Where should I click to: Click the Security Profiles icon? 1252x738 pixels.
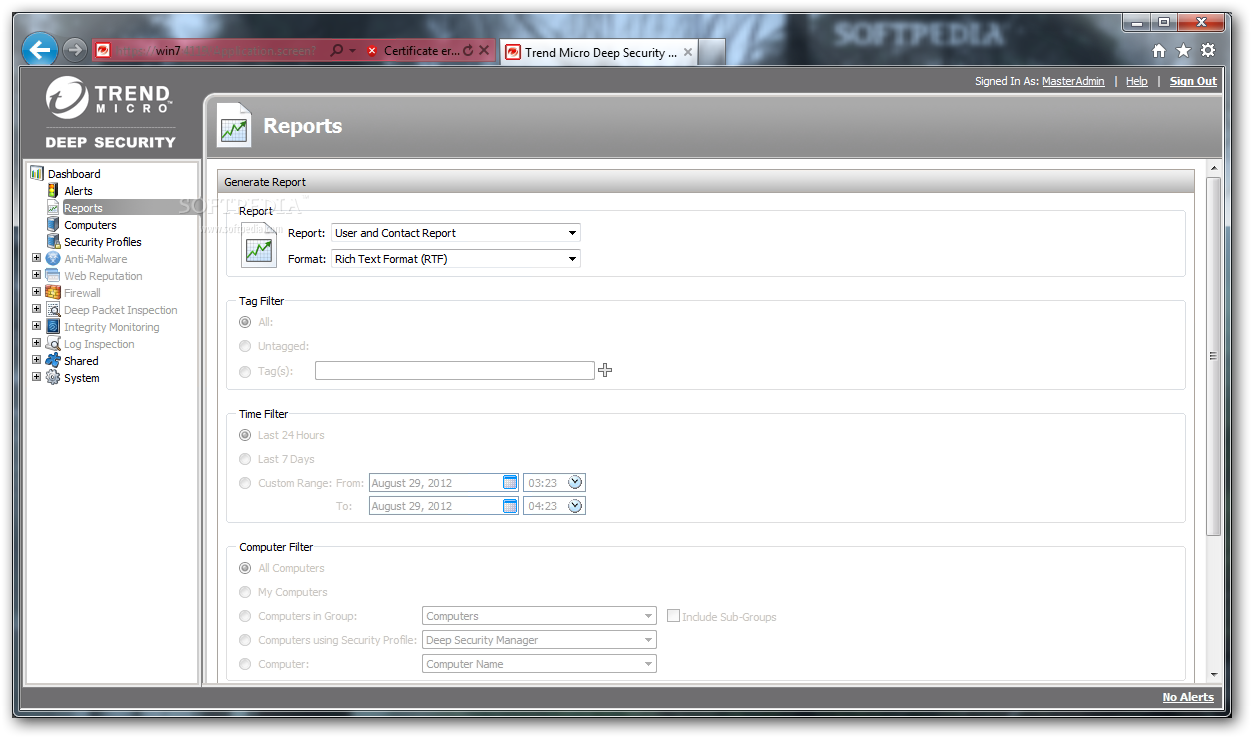coord(53,241)
